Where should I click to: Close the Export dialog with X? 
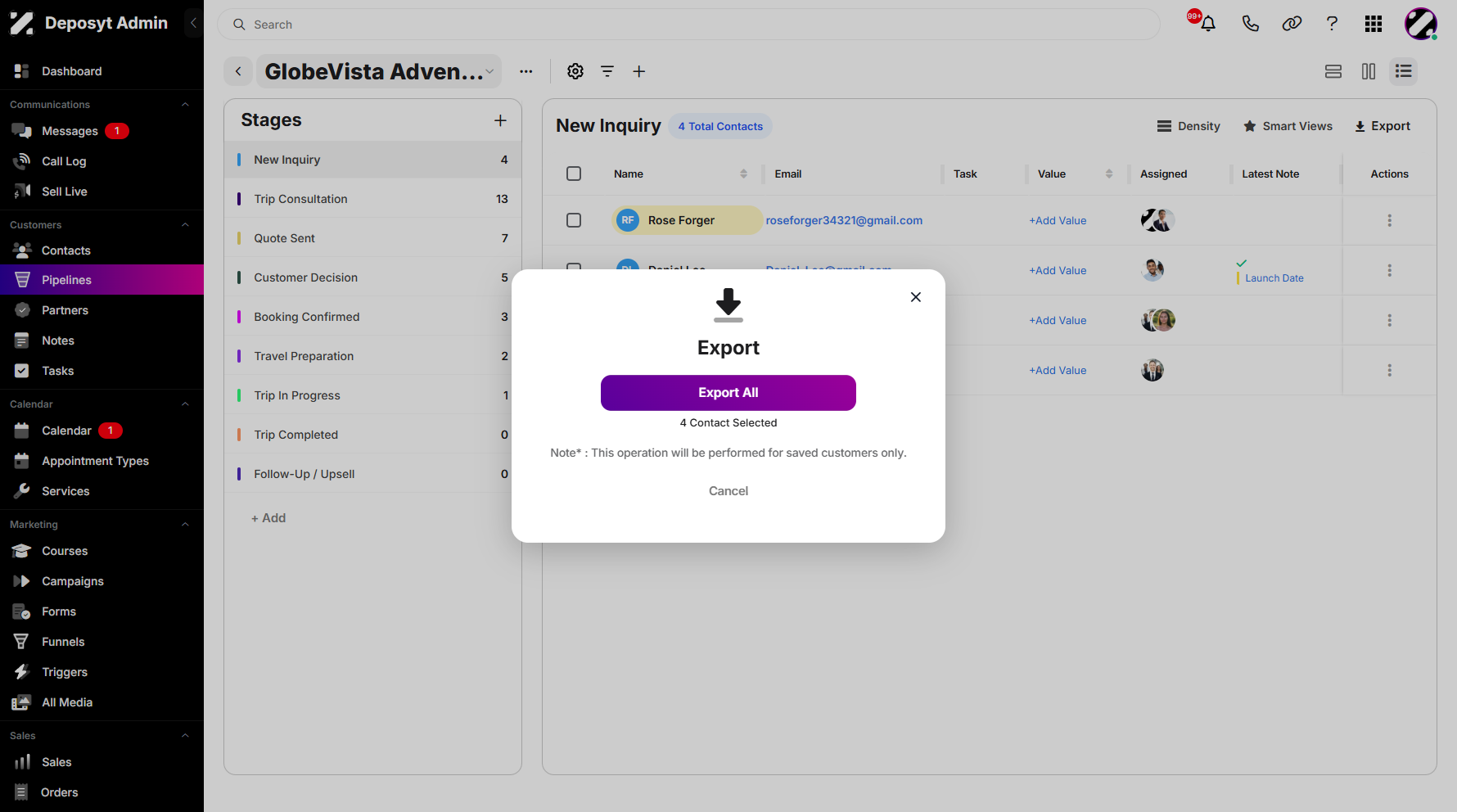[916, 297]
